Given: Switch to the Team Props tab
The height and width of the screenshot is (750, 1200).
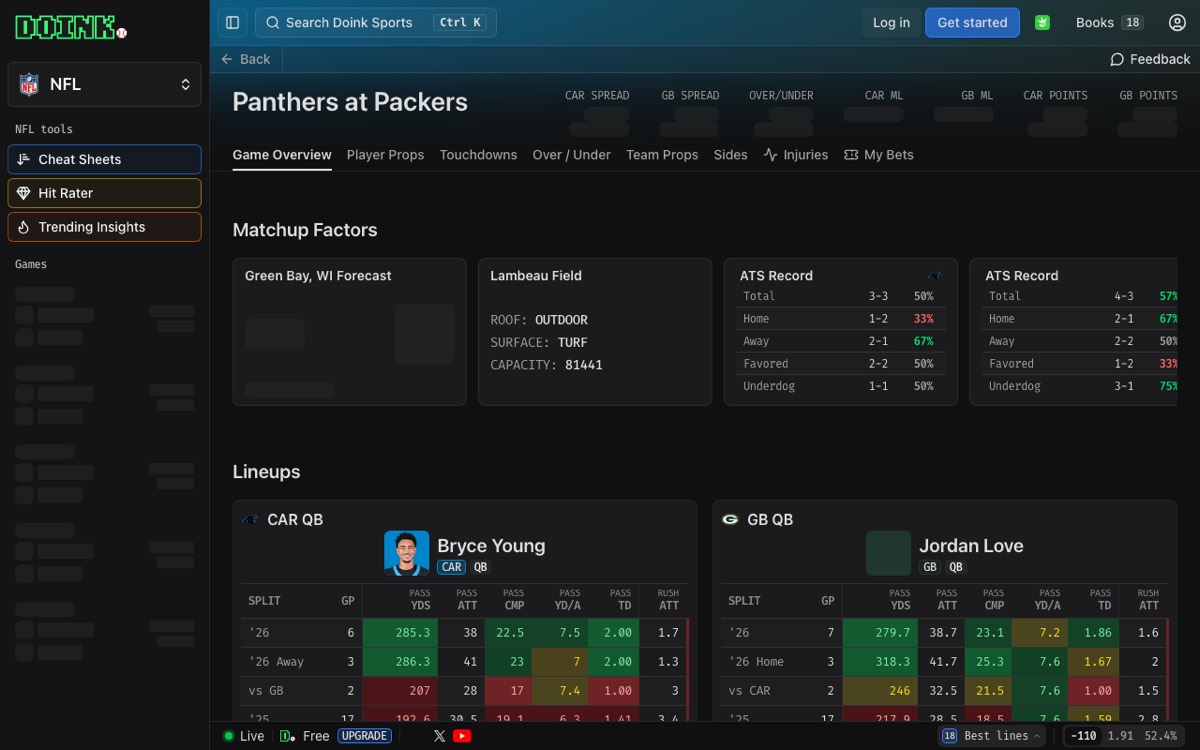Looking at the screenshot, I should (x=662, y=155).
